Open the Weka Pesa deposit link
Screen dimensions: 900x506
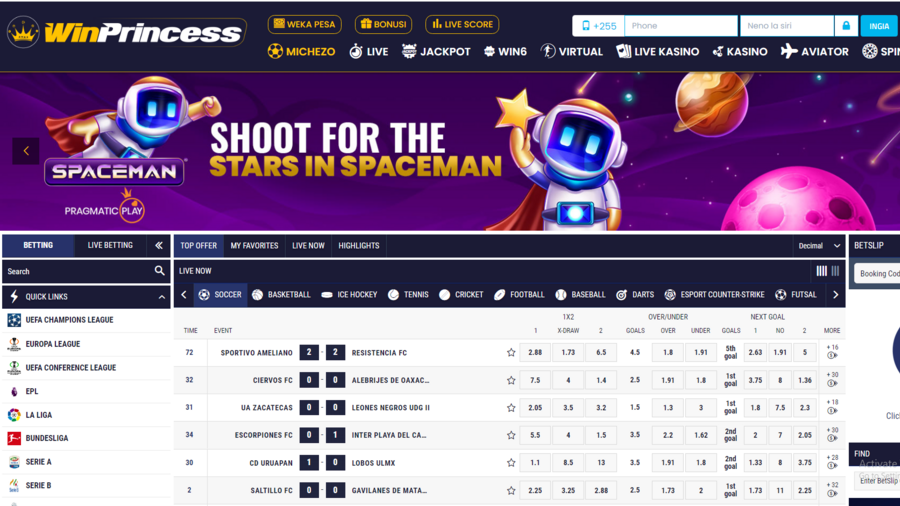pyautogui.click(x=304, y=24)
